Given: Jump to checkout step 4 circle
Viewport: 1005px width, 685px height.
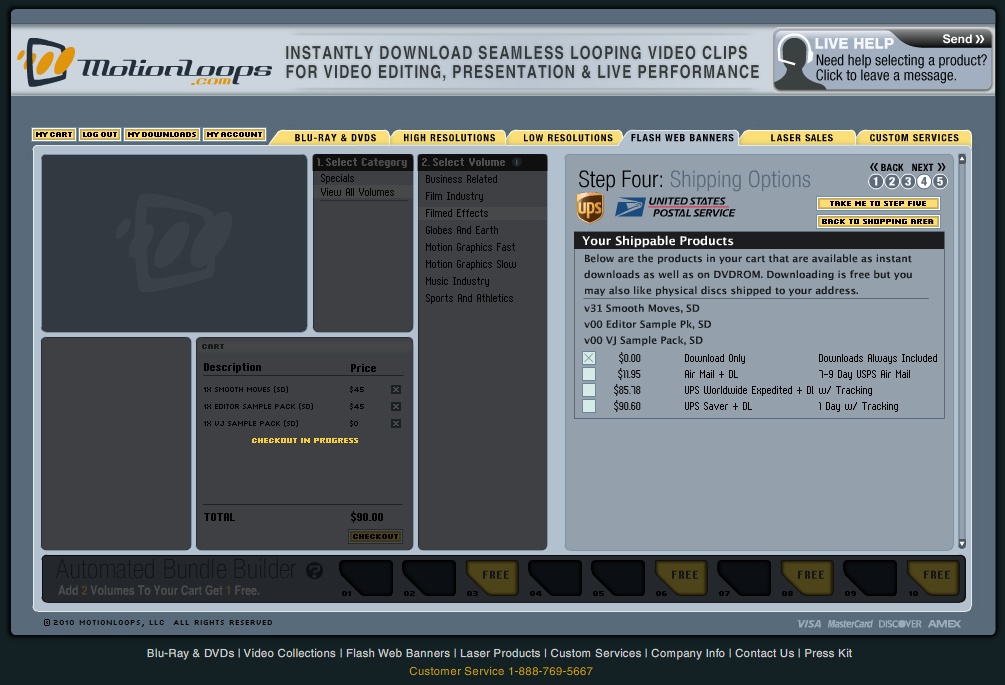Looking at the screenshot, I should pos(924,181).
